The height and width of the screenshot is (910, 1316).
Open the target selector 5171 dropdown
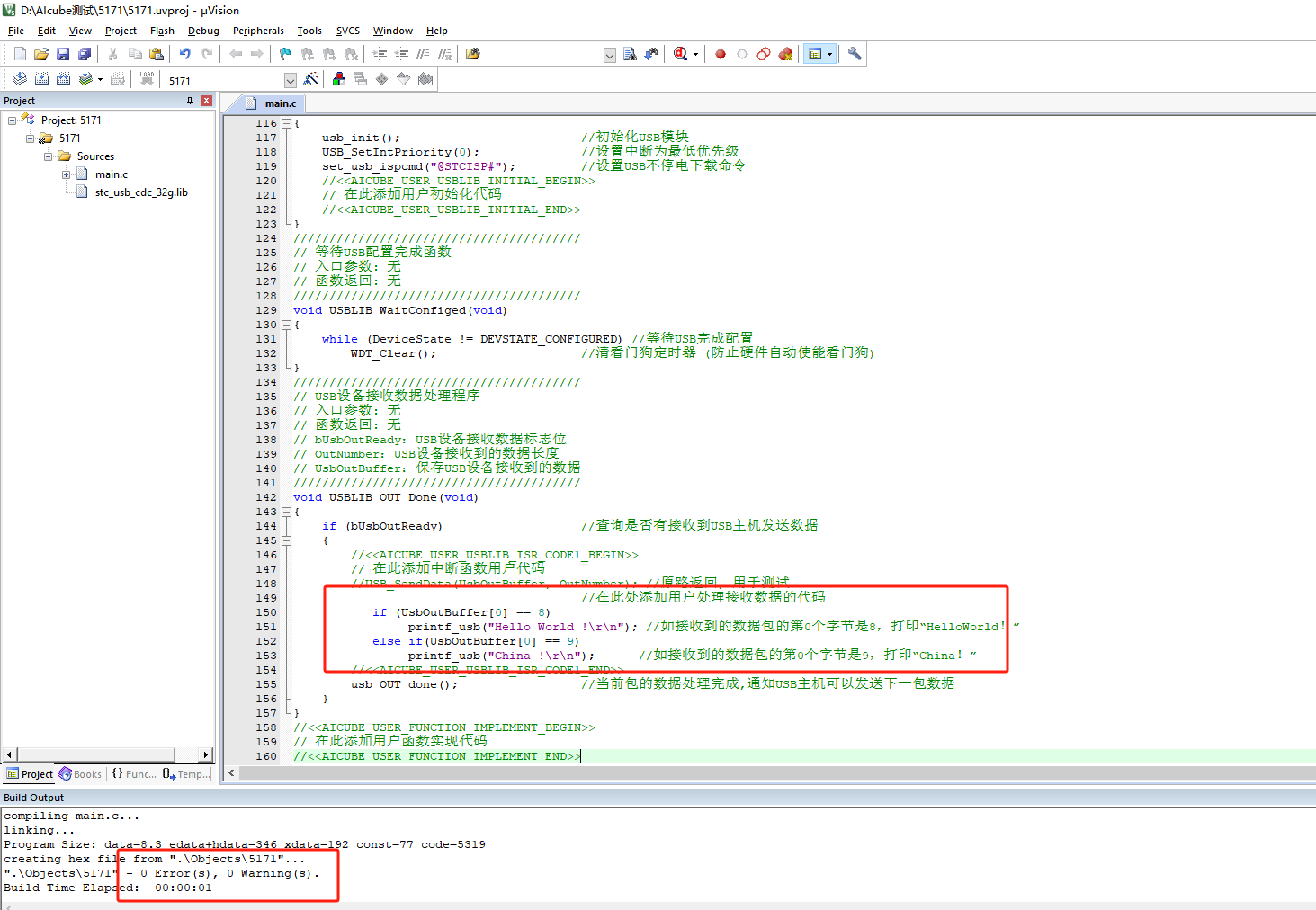(x=290, y=81)
